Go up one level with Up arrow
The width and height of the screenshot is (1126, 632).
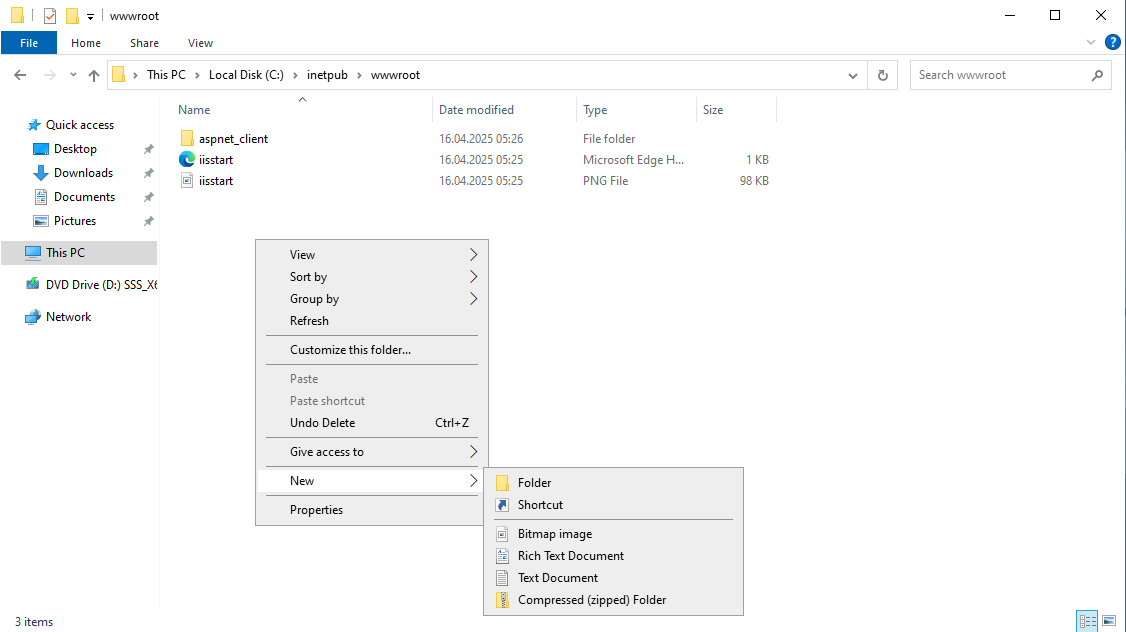click(93, 75)
